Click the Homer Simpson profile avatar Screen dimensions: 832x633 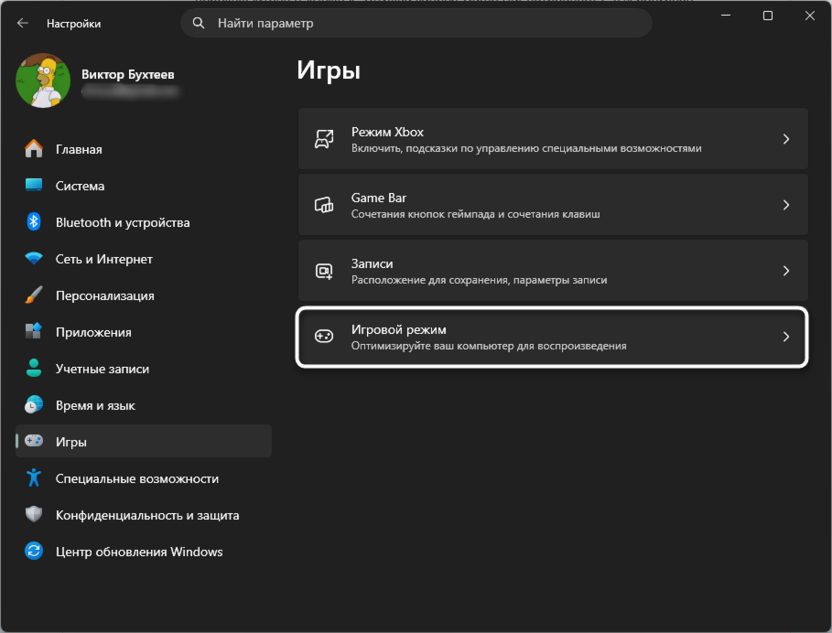pos(43,81)
